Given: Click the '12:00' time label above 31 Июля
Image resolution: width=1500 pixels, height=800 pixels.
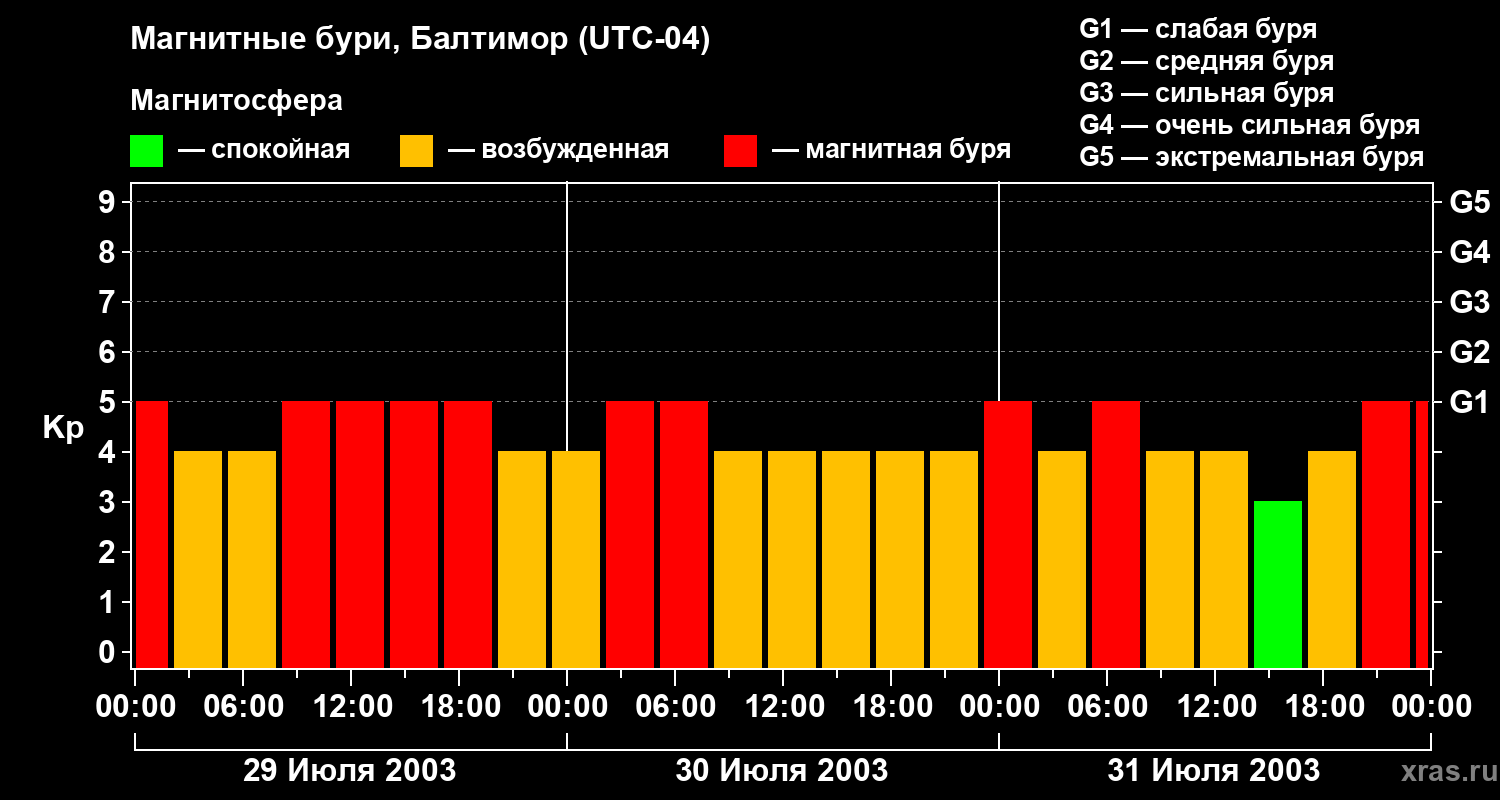Looking at the screenshot, I should click(x=1215, y=707).
